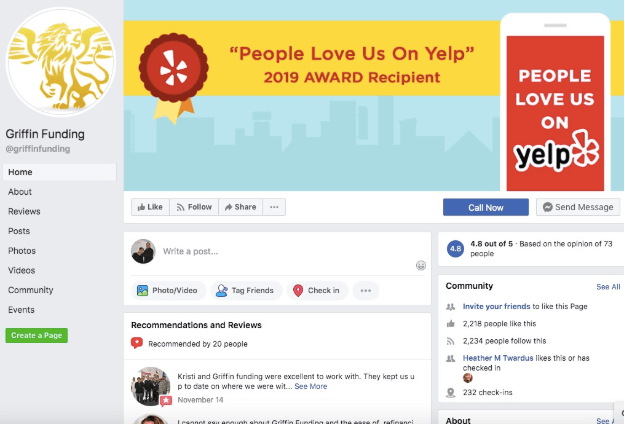
Task: Click the Like thumbs-up button
Action: tap(150, 207)
